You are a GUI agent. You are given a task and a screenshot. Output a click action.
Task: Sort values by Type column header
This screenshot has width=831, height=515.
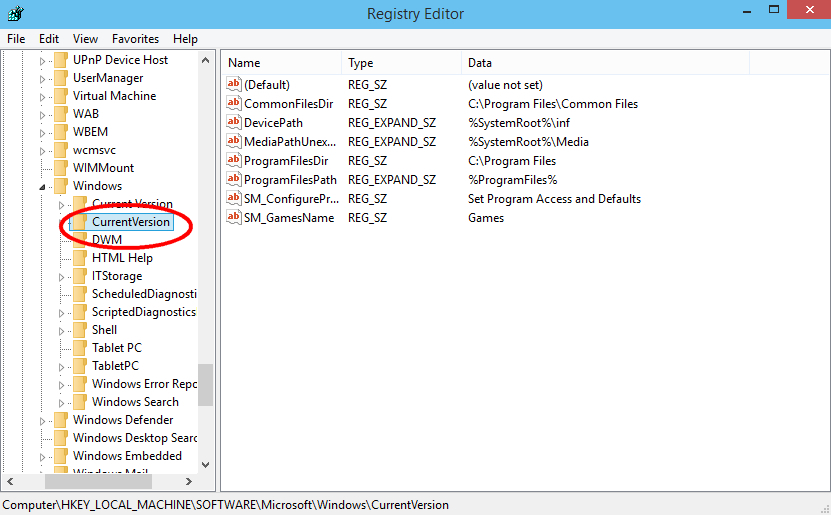pyautogui.click(x=402, y=63)
